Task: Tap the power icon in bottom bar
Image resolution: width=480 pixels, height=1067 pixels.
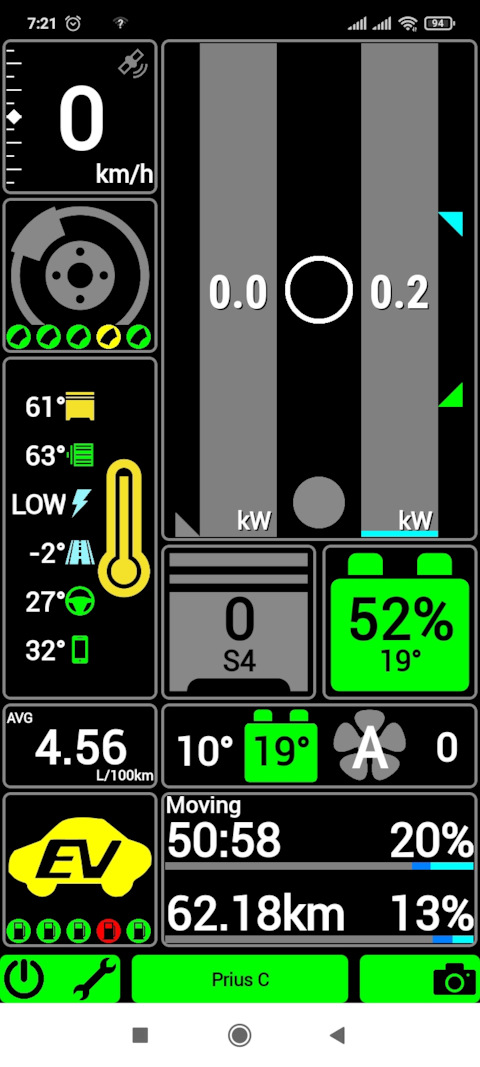Action: [25, 979]
